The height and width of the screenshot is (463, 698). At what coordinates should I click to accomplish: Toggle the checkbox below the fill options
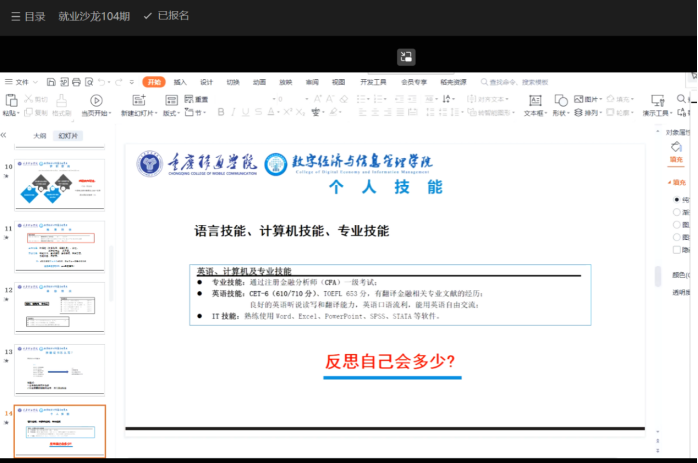pyautogui.click(x=677, y=251)
